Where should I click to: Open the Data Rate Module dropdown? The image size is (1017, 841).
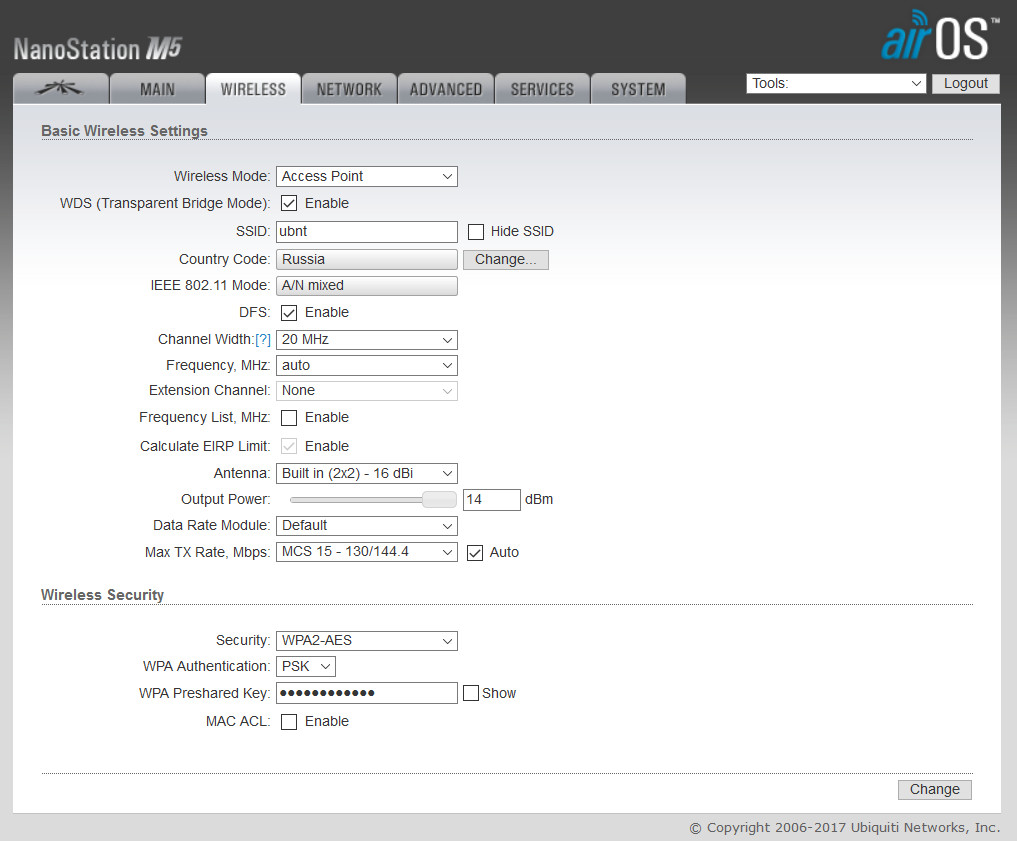[x=366, y=526]
